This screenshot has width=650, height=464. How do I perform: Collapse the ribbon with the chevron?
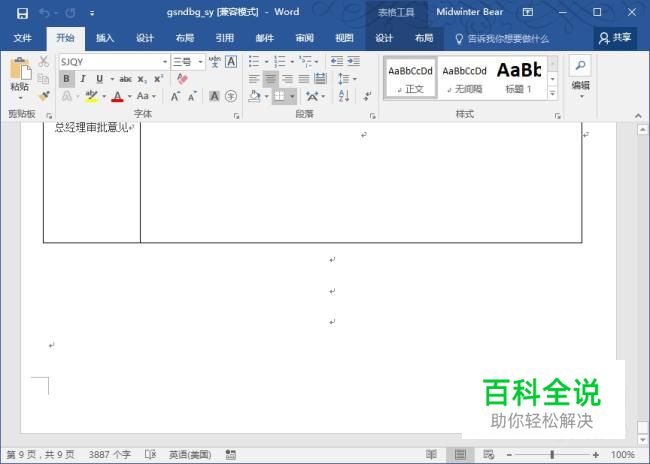tap(638, 116)
